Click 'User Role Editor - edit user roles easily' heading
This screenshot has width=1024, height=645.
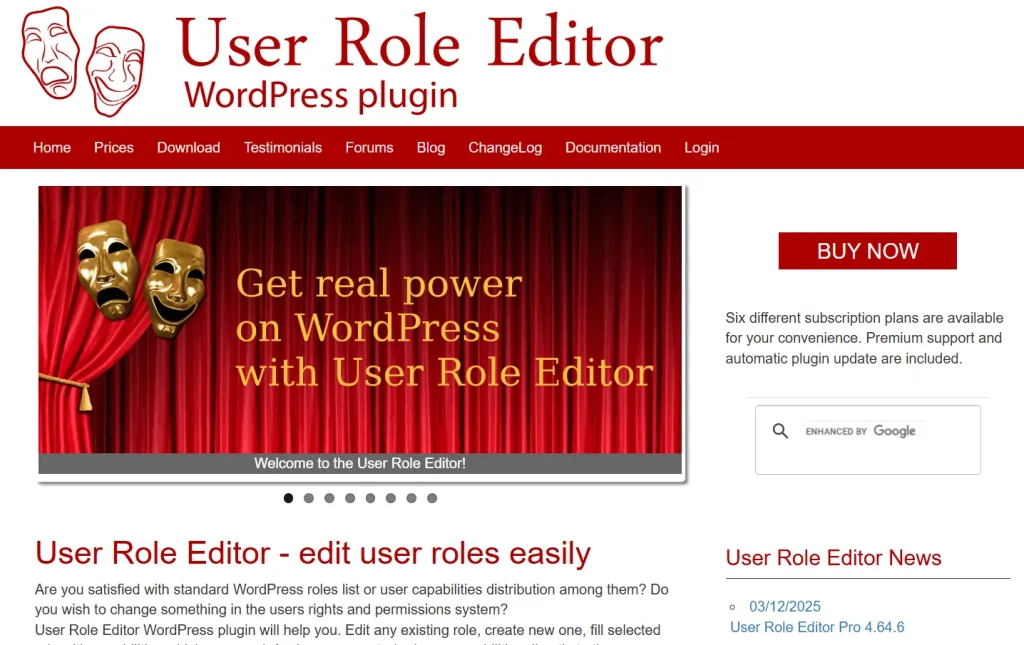tap(313, 553)
